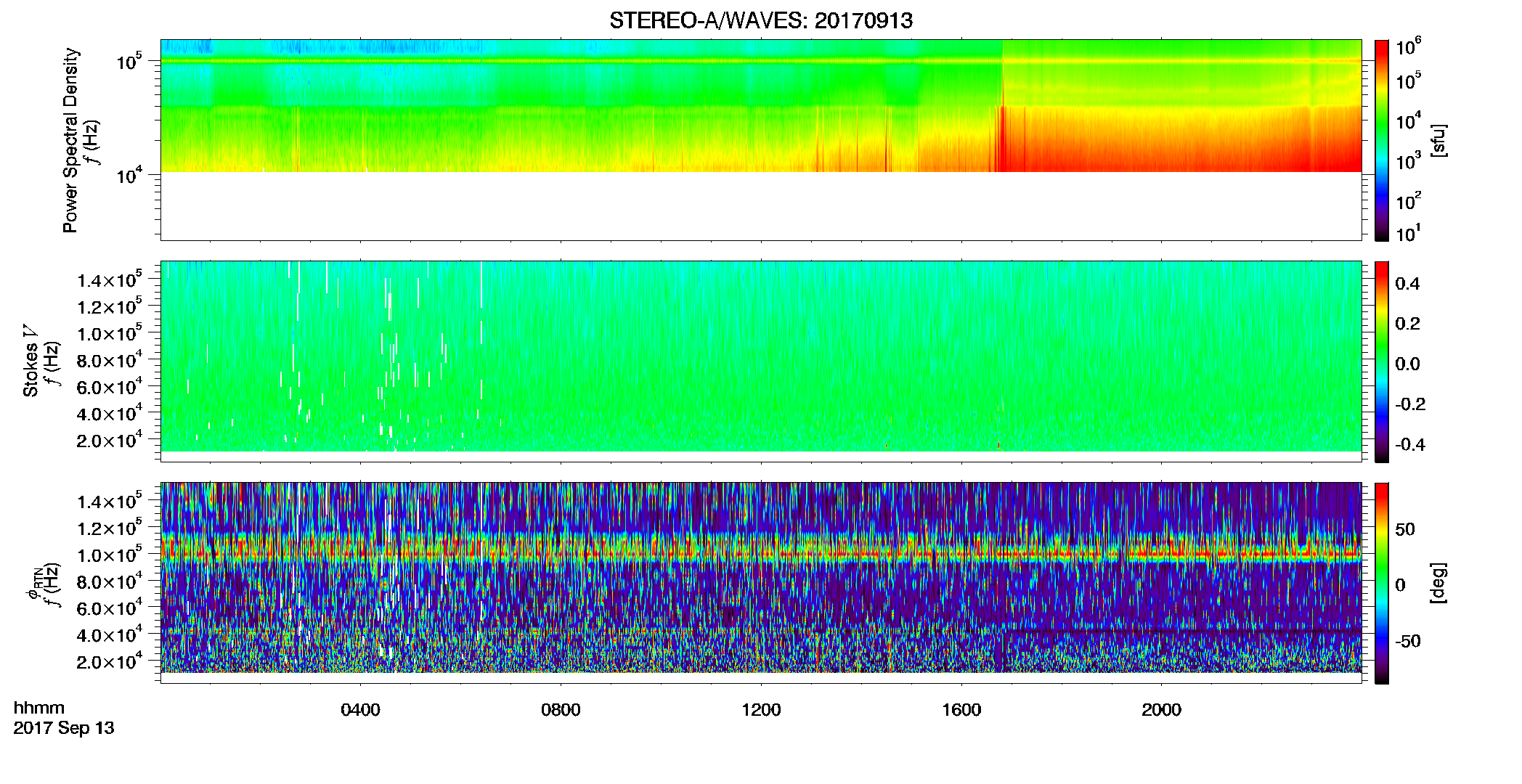Click the STEREO-A/WAVES: 20170913 plot title
Screen dimensions: 1522x784
(x=761, y=20)
